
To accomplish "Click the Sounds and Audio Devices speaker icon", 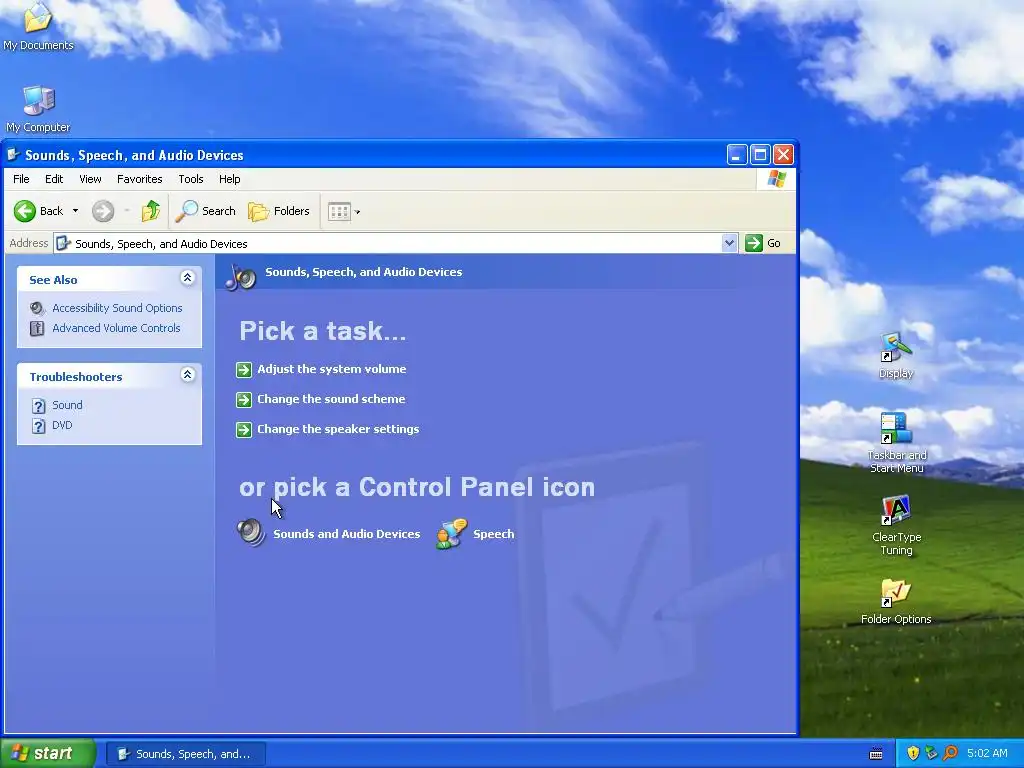I will (x=251, y=533).
